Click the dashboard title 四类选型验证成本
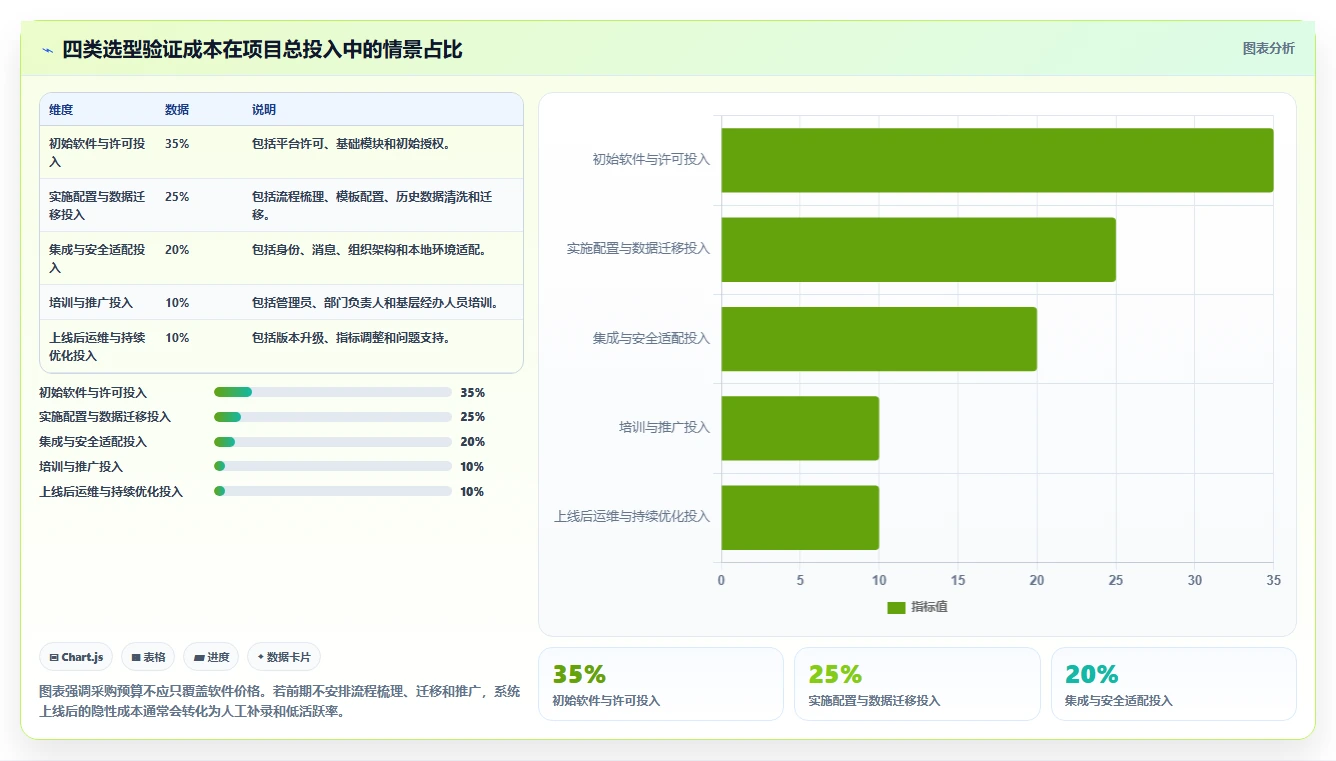 (262, 49)
